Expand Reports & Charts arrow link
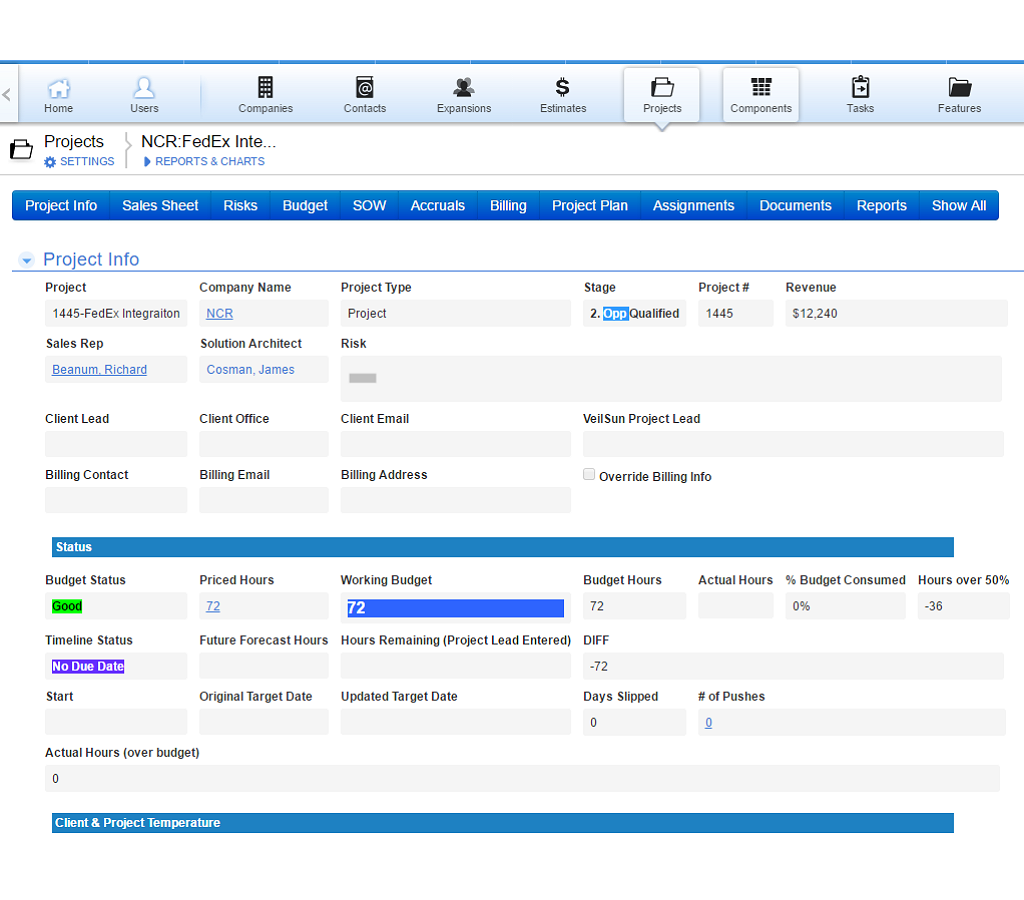The image size is (1024, 900). pos(204,161)
